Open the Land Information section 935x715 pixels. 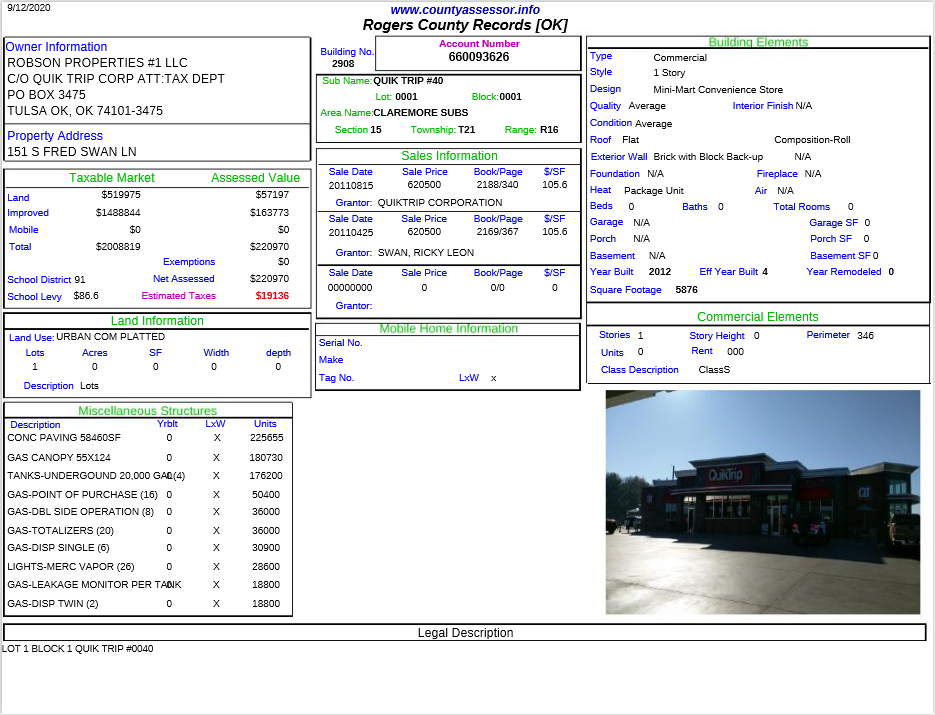pos(157,321)
